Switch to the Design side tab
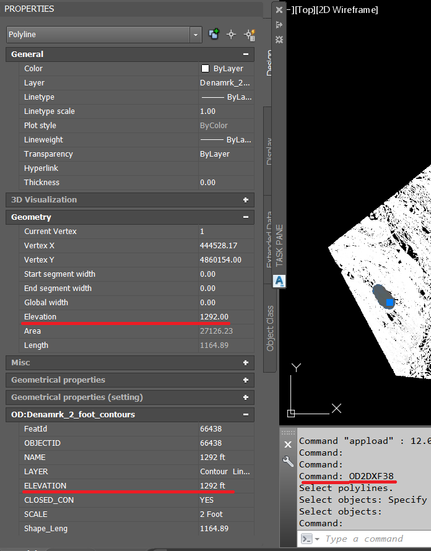Screen dimensions: 431x551 268,63
